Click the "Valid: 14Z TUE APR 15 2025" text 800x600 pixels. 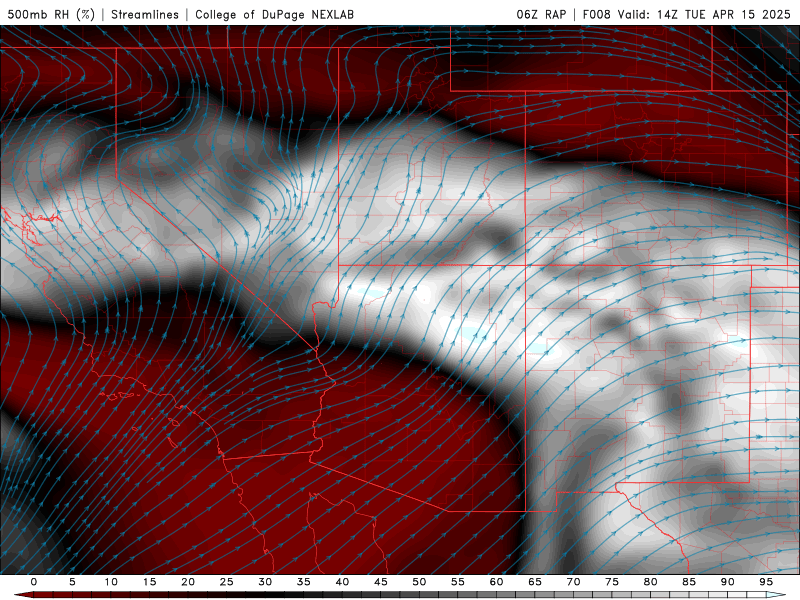[704, 14]
